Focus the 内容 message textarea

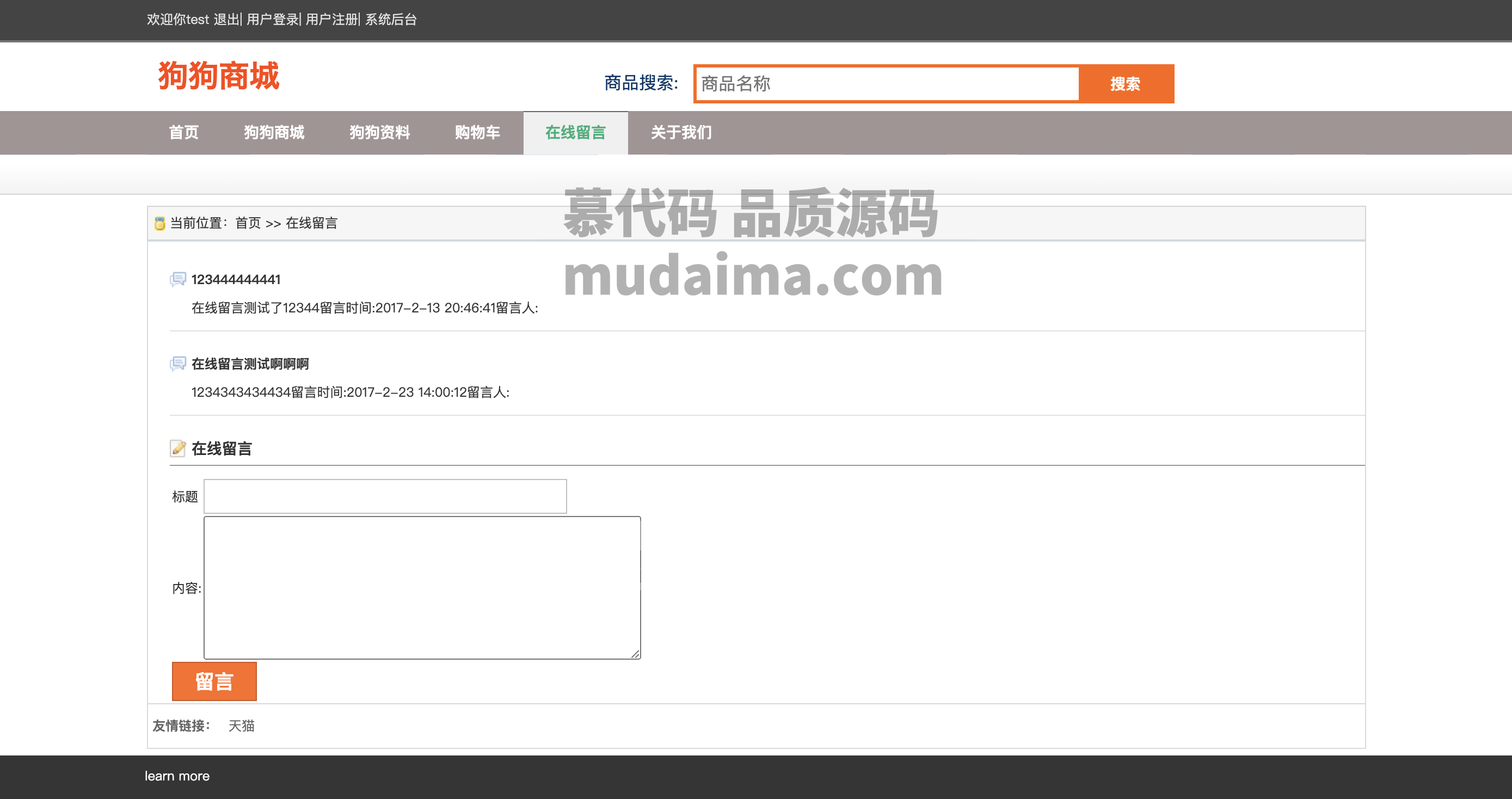click(x=422, y=588)
